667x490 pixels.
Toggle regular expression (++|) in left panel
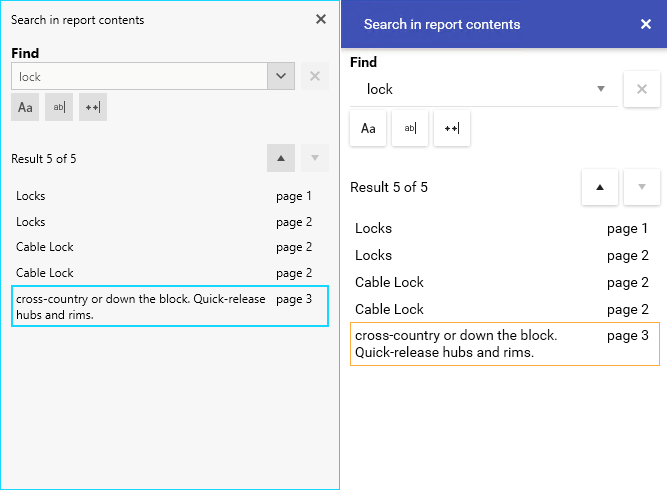click(x=93, y=107)
